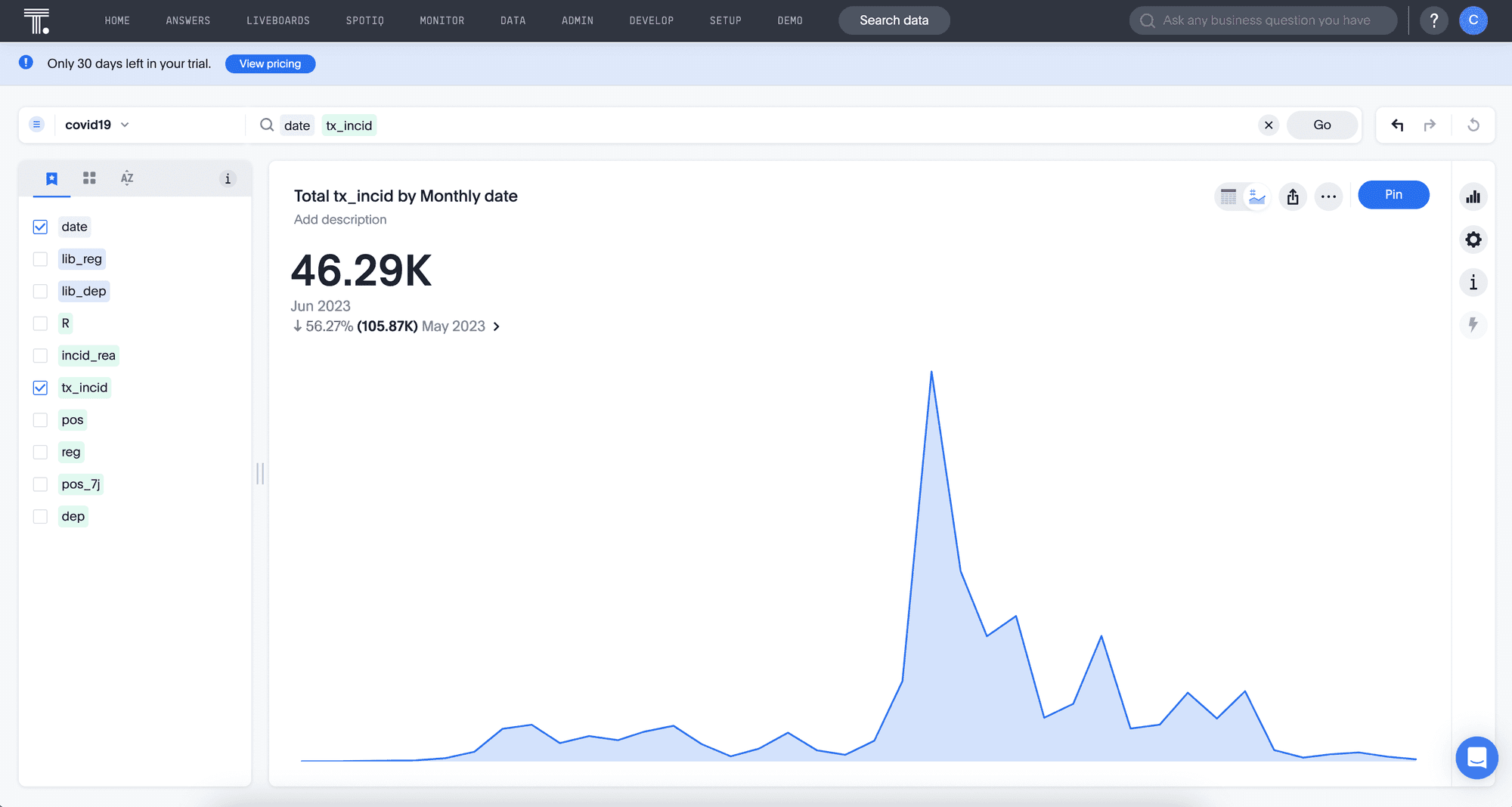Click the SpotIQ lightning bolt icon
The width and height of the screenshot is (1512, 807).
click(1473, 325)
